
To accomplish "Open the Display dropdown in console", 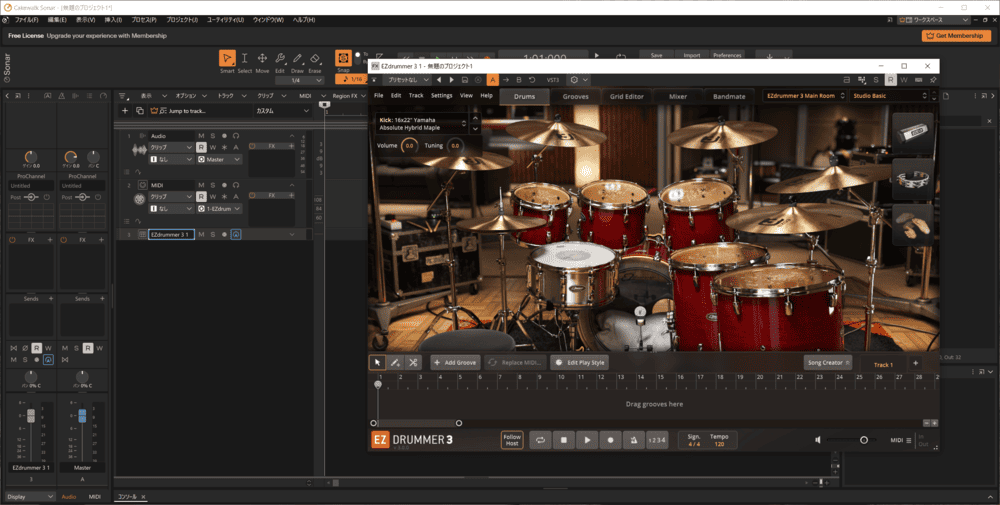I will (x=30, y=496).
